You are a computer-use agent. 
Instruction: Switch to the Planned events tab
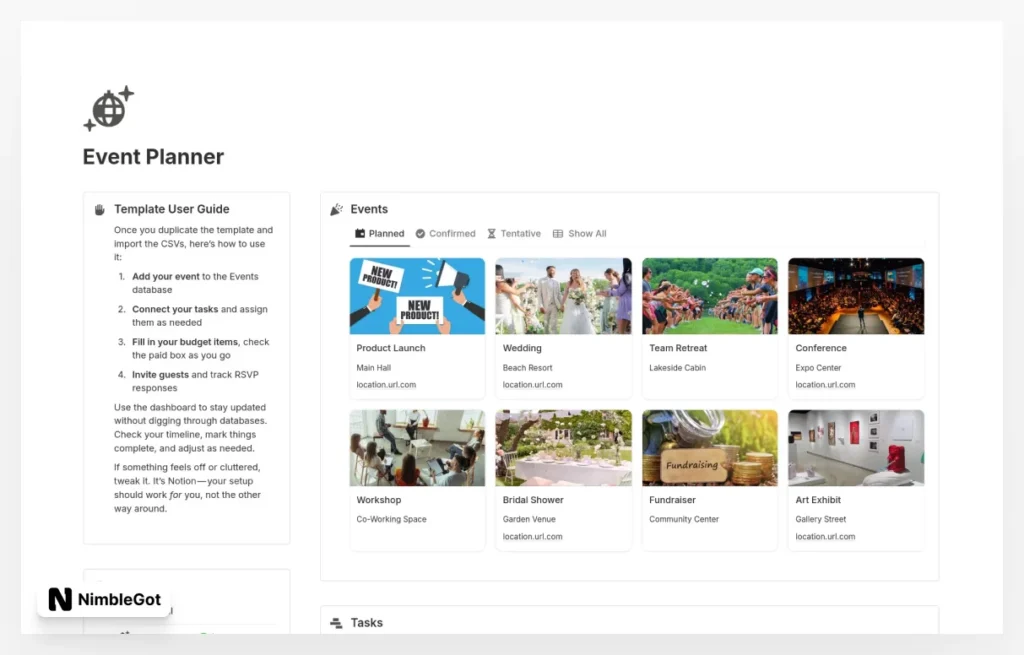pos(380,234)
